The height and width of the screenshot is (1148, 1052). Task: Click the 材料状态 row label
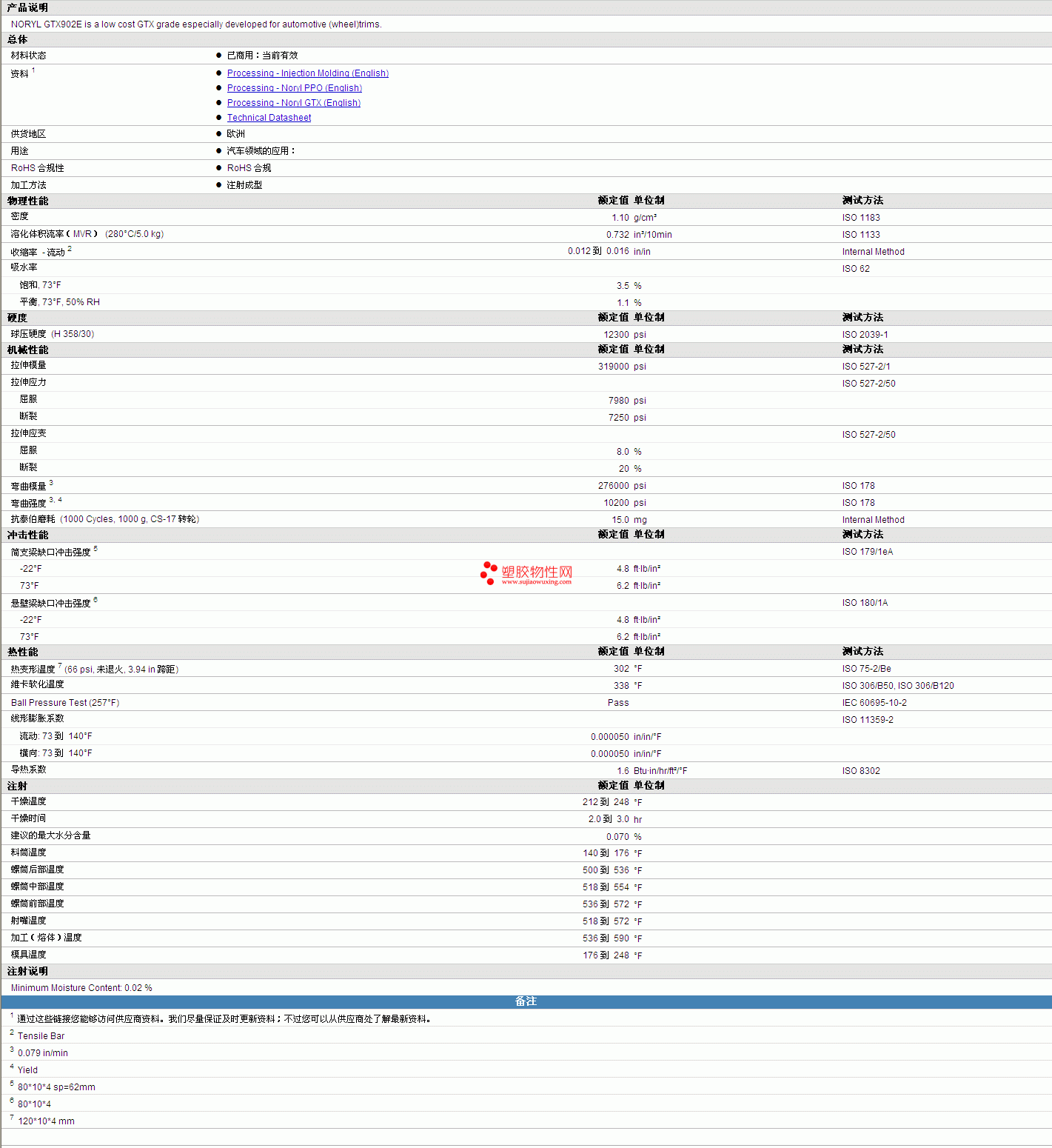click(28, 56)
